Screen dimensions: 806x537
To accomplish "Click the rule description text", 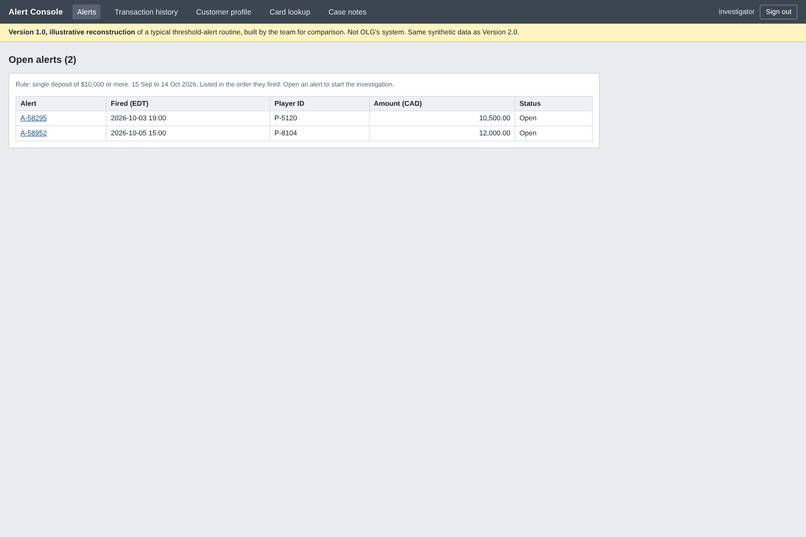I will pyautogui.click(x=205, y=84).
